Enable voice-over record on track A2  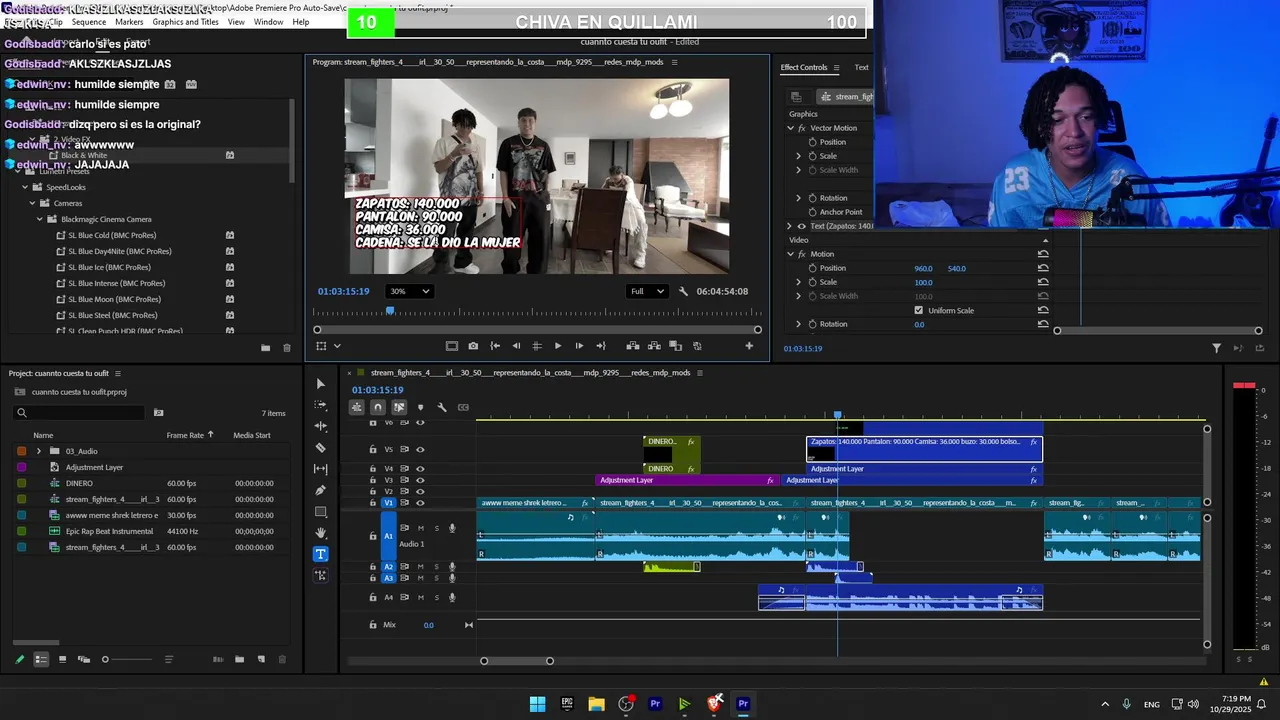pos(452,567)
